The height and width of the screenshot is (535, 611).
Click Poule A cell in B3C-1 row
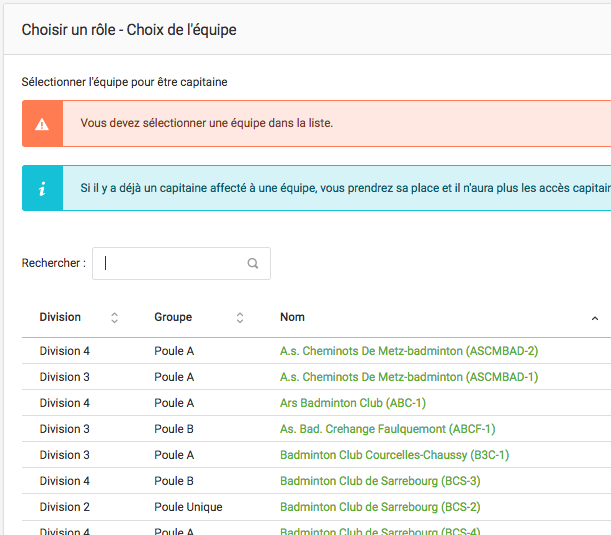(174, 456)
